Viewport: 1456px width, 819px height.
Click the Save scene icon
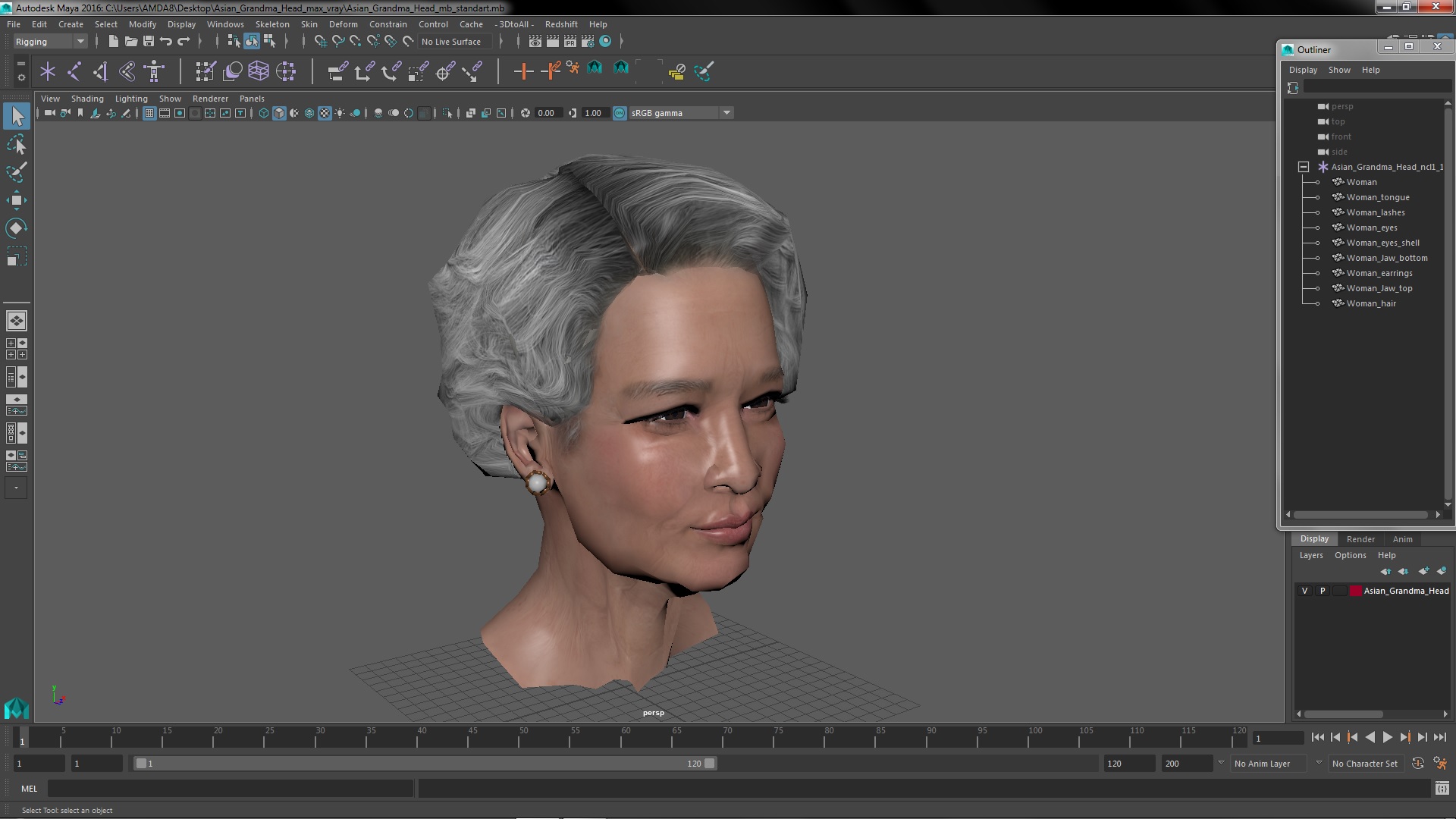pyautogui.click(x=149, y=41)
